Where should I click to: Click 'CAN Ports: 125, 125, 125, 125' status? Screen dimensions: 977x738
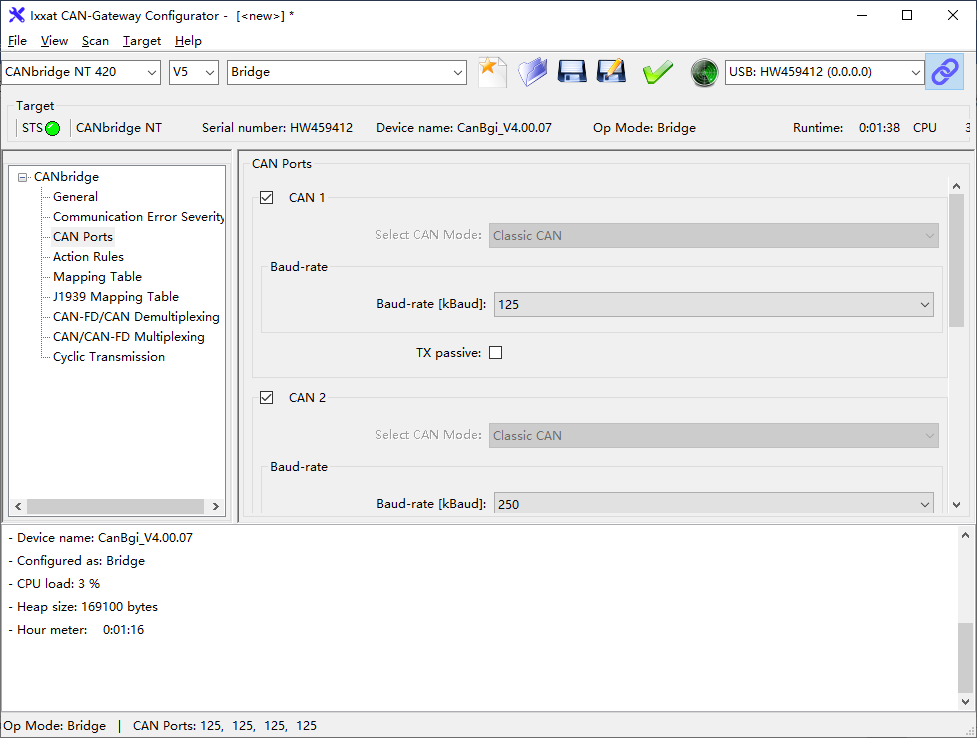225,726
